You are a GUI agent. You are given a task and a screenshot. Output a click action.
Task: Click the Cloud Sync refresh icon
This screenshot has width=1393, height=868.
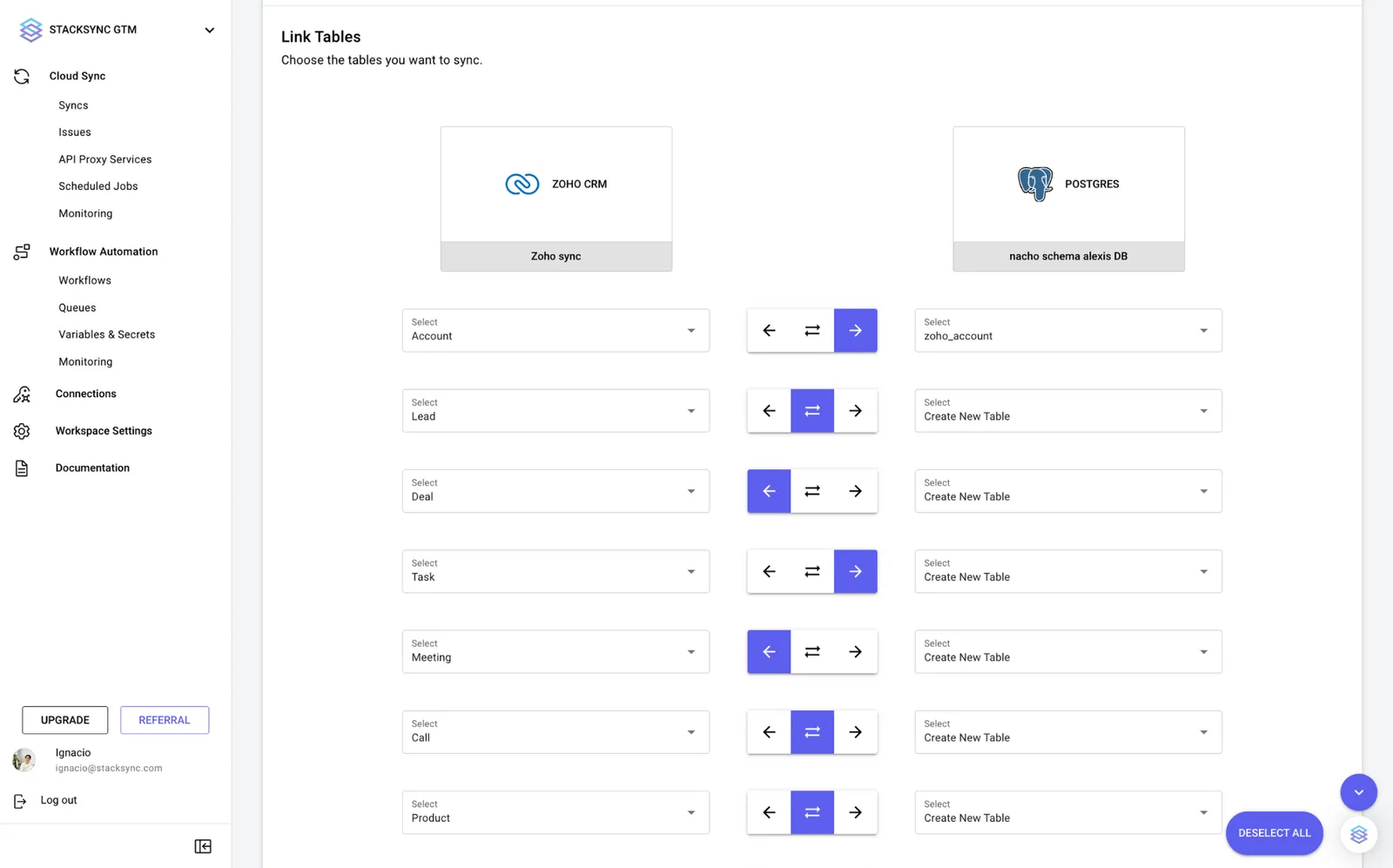[22, 77]
